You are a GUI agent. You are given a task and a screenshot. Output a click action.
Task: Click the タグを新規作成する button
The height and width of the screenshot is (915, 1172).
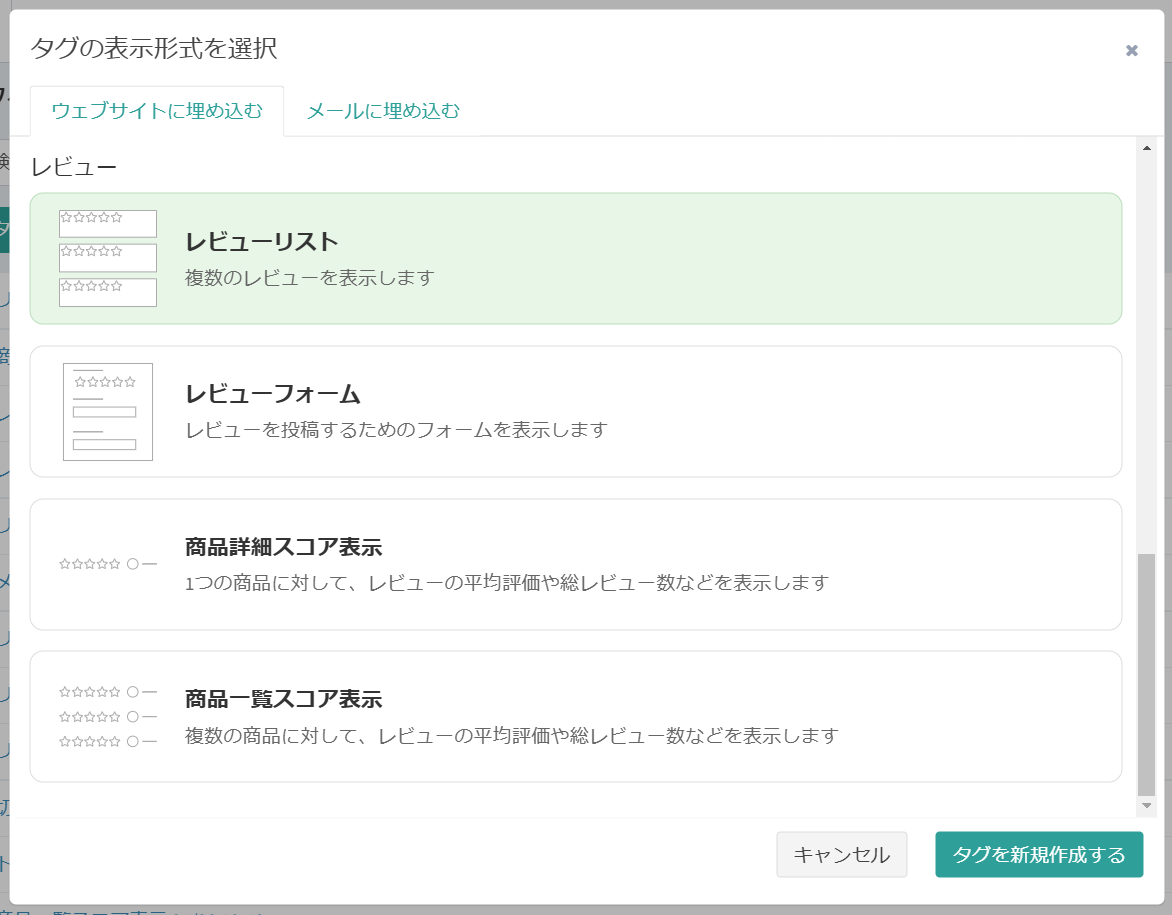click(x=1039, y=854)
